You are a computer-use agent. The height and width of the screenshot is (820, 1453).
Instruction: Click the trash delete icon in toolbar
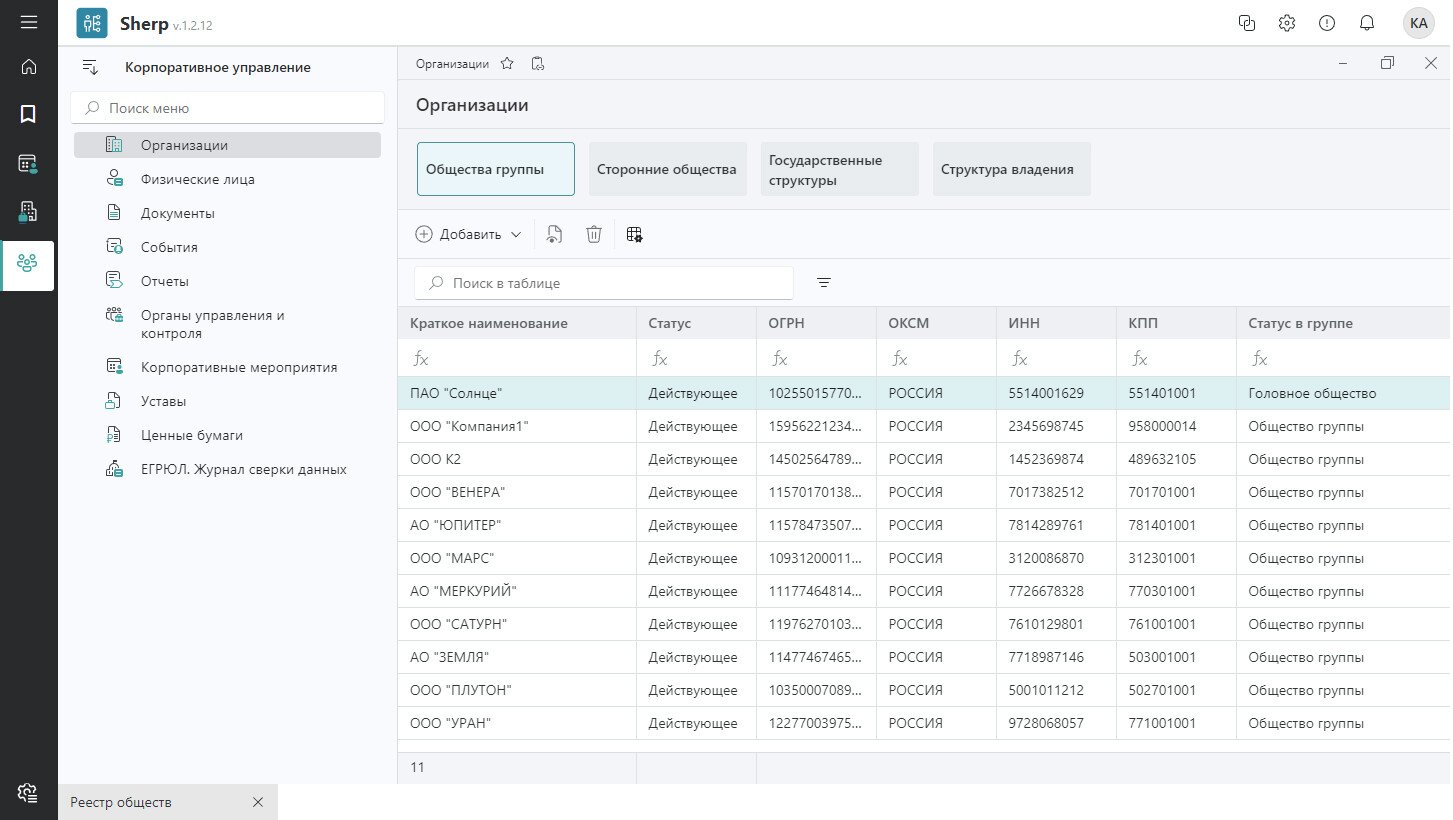593,234
